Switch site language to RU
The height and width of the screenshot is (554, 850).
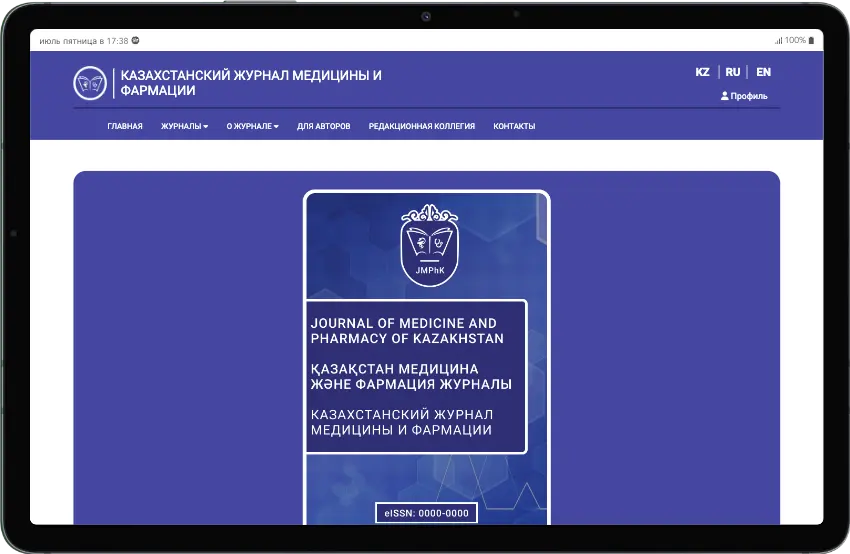pyautogui.click(x=732, y=72)
